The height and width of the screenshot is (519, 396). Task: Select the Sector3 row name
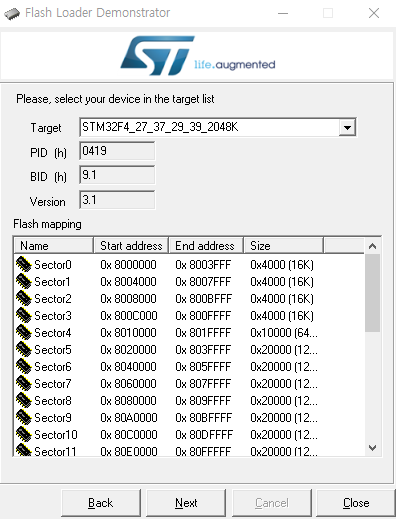53,316
